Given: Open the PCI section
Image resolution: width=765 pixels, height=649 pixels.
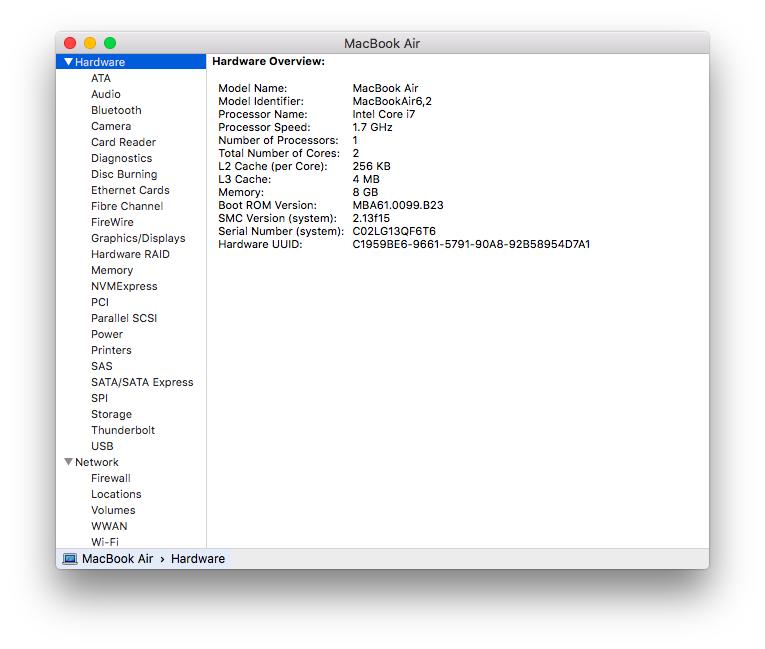Looking at the screenshot, I should pos(100,302).
